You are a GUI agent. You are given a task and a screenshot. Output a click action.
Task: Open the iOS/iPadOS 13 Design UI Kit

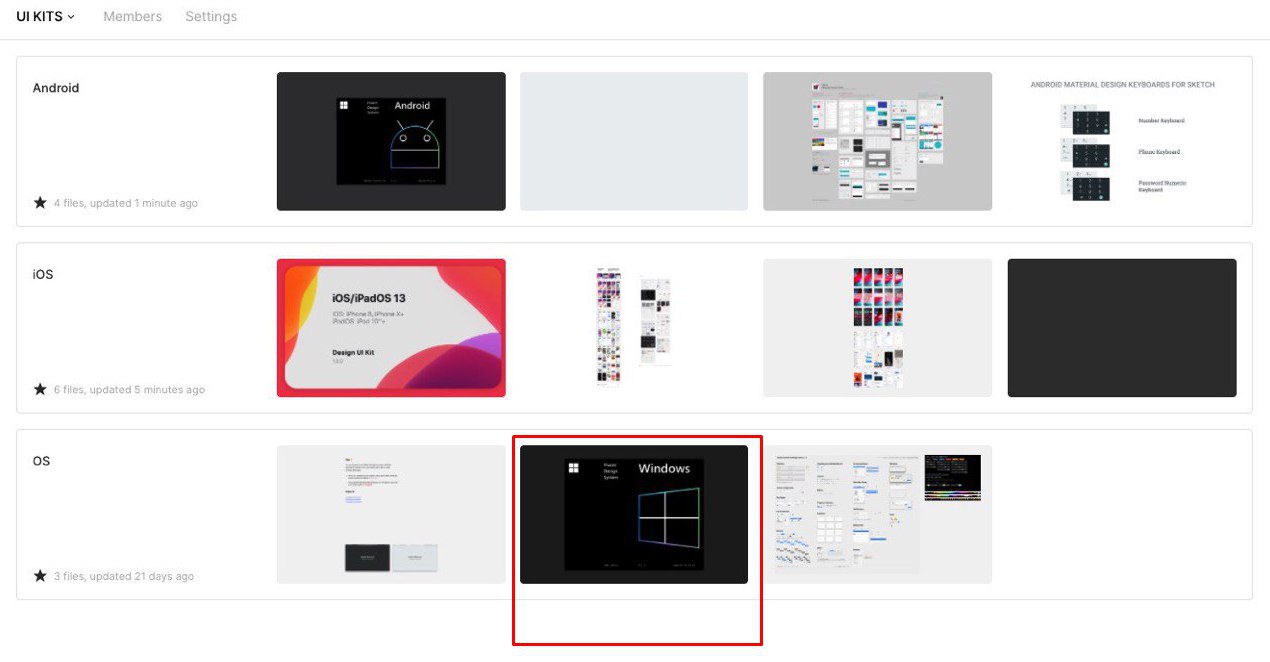pos(391,328)
